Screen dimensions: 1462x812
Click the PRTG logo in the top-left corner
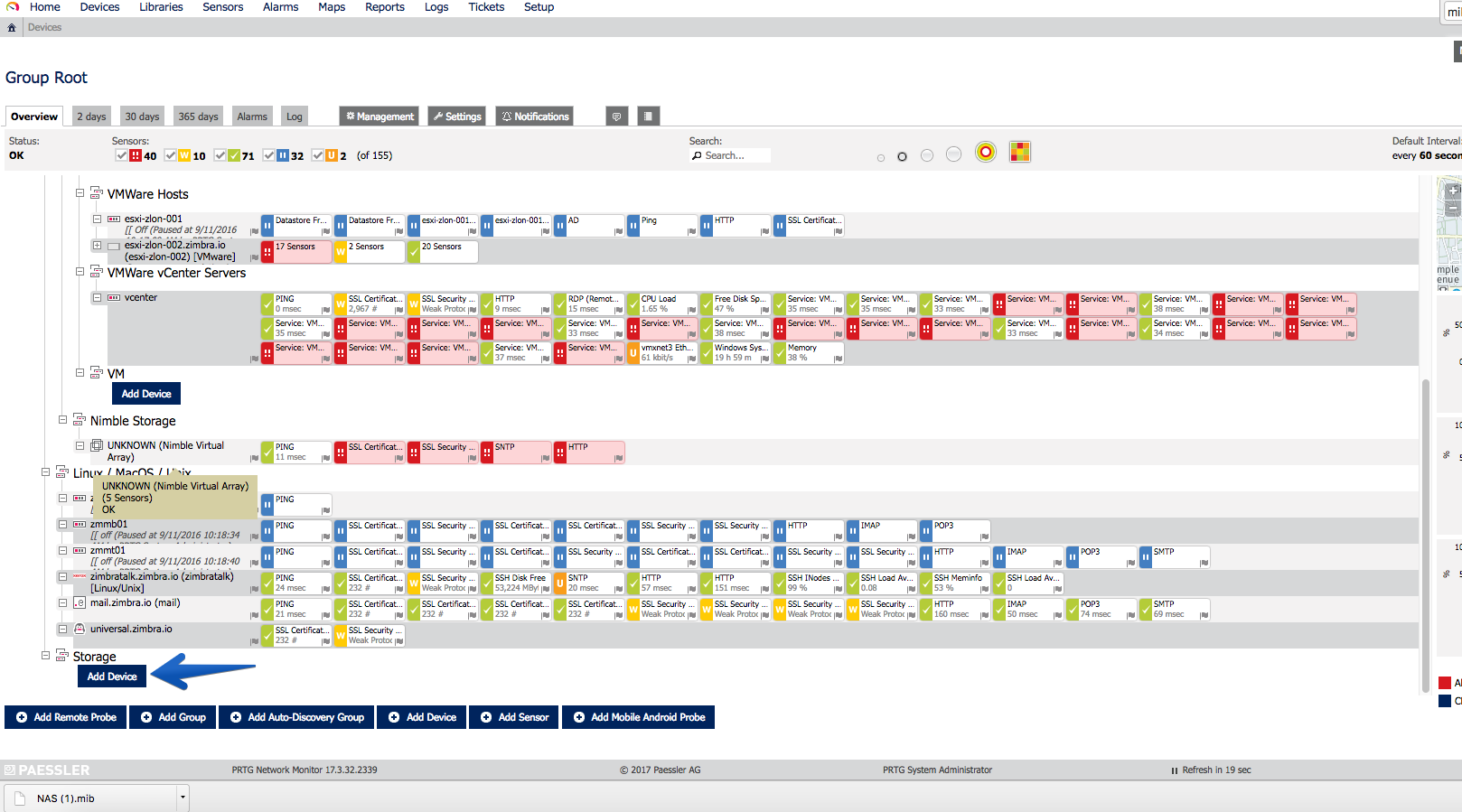(x=13, y=6)
